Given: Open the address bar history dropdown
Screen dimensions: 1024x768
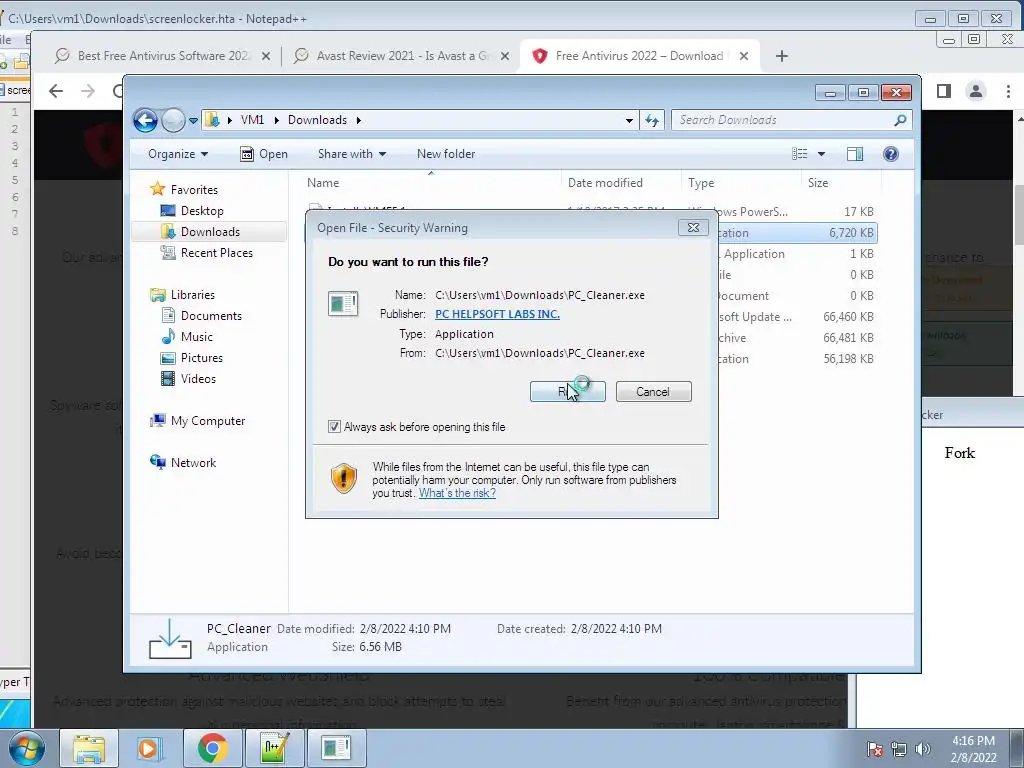Looking at the screenshot, I should coord(629,120).
